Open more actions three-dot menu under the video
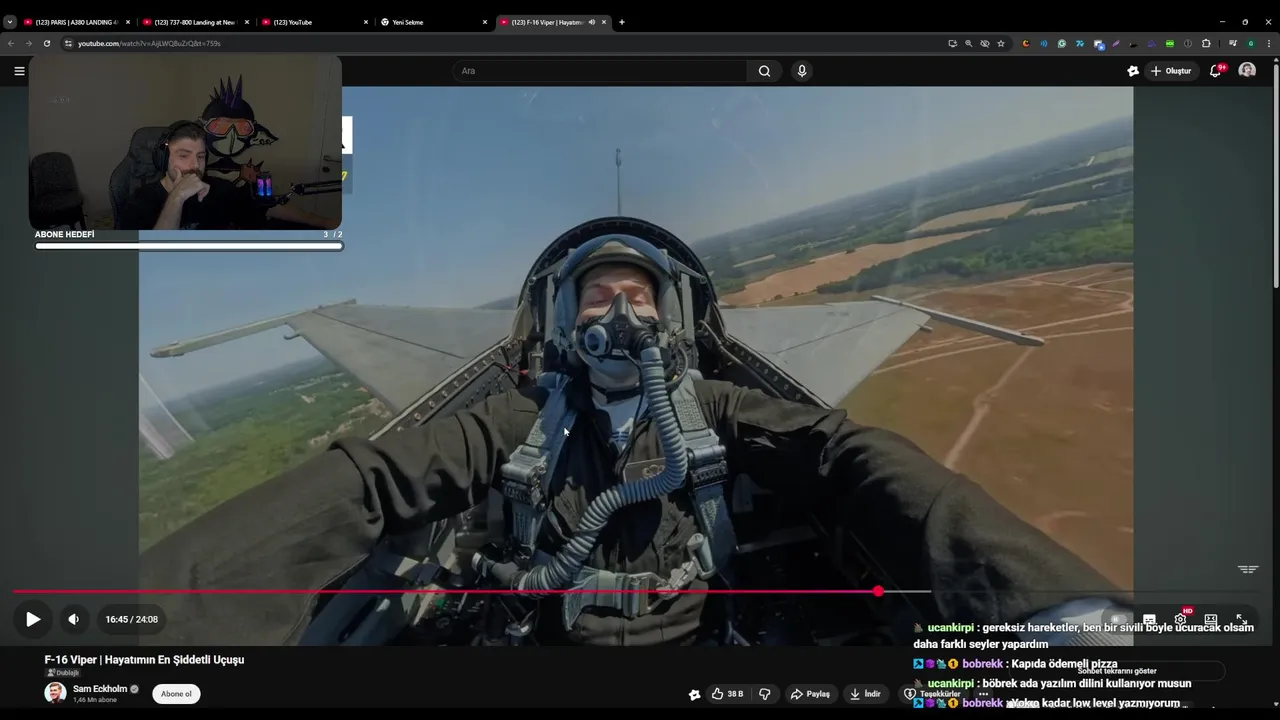This screenshot has width=1280, height=720. pyautogui.click(x=983, y=694)
